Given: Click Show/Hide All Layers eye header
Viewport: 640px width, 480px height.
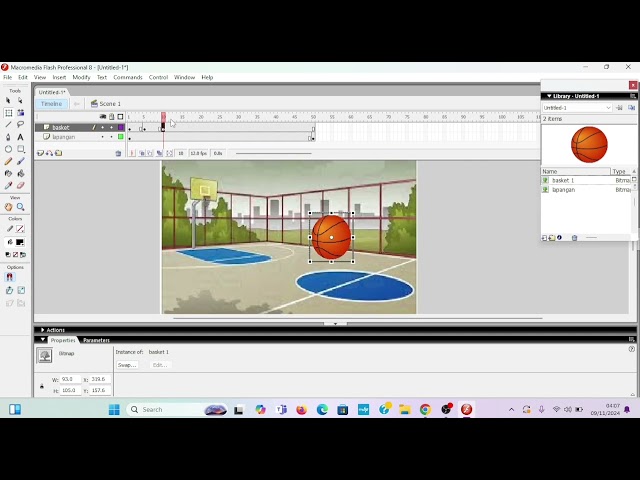Looking at the screenshot, I should tap(103, 117).
